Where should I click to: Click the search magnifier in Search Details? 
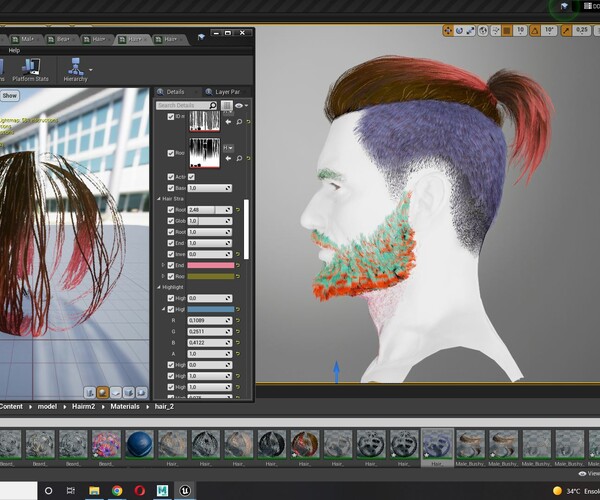(213, 105)
